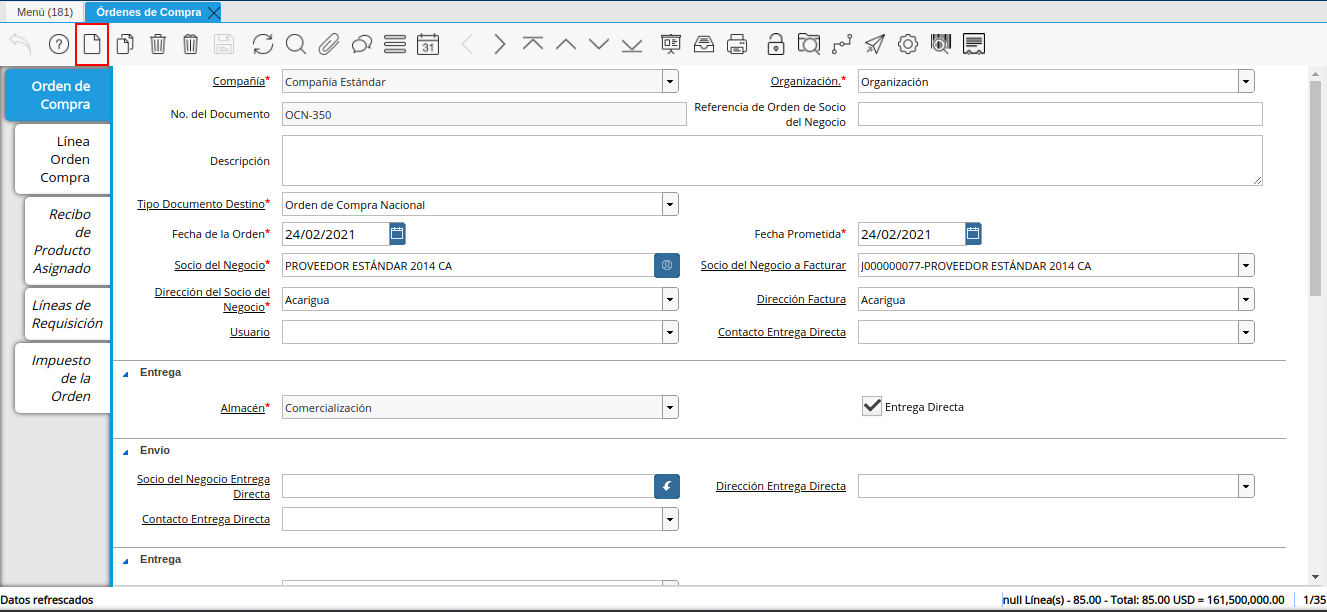Open the Dirección Factura dropdown

coord(1246,300)
